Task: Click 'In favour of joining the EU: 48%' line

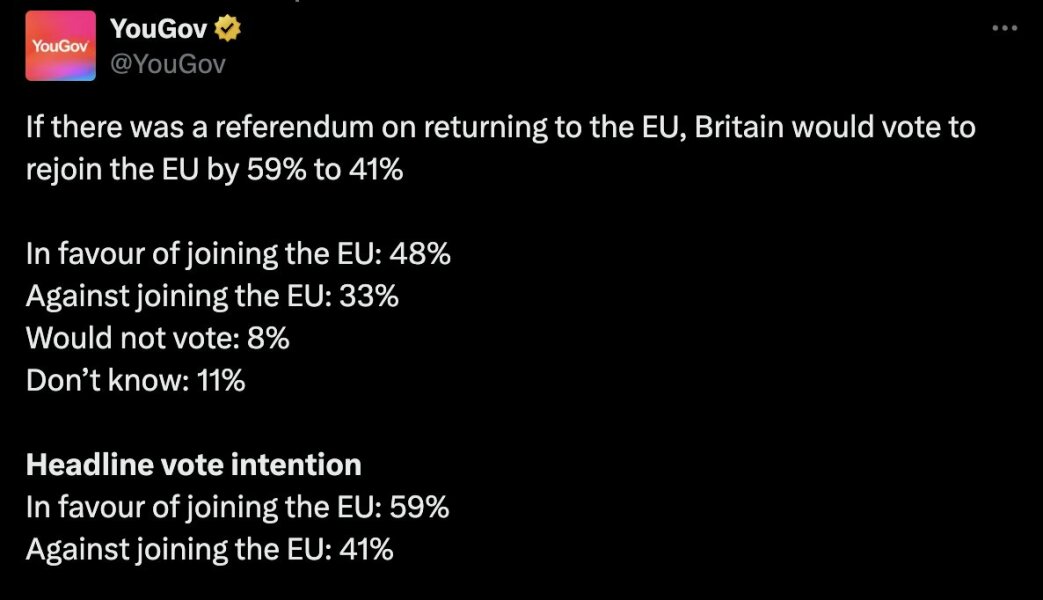Action: point(236,254)
